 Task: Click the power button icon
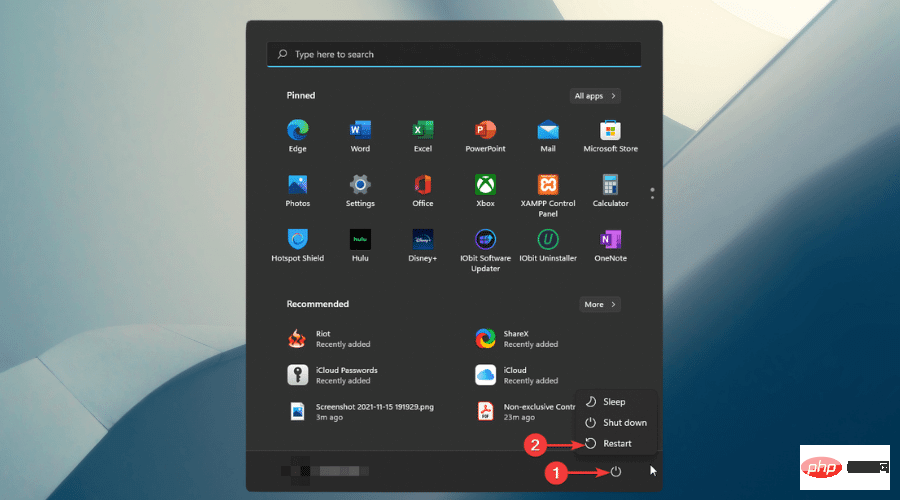(x=615, y=472)
